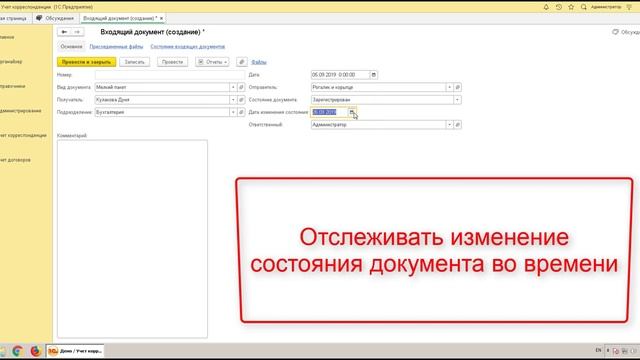
Task: Click the Отправитель field value
Action: pyautogui.click(x=378, y=87)
